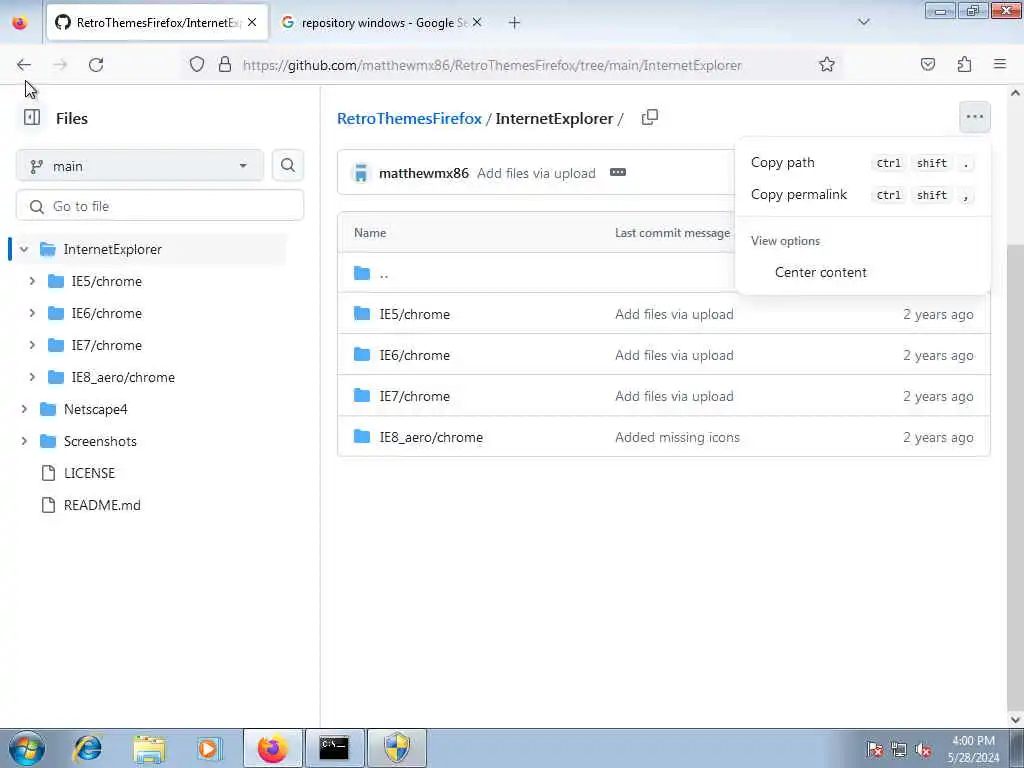Choose Copy permalink from the menu
This screenshot has height=768, width=1024.
pyautogui.click(x=862, y=195)
